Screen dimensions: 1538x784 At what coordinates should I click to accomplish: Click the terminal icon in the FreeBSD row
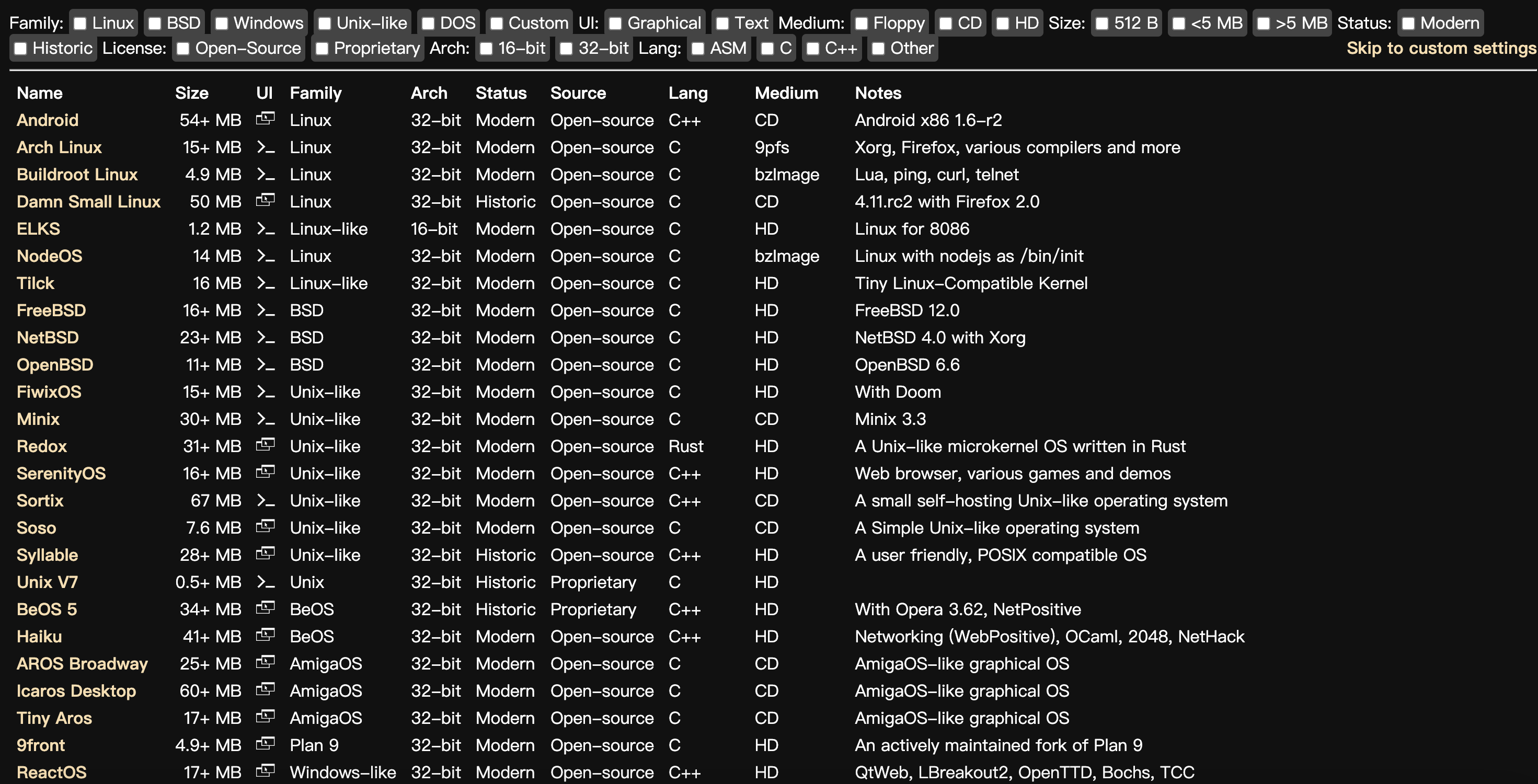click(265, 310)
